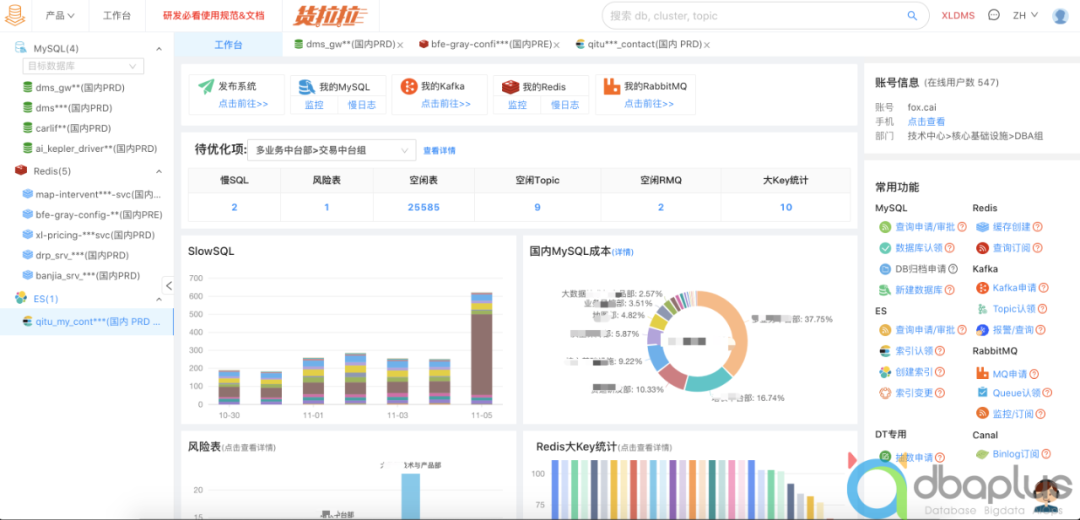This screenshot has width=1080, height=520.
Task: Click 点击前往>> under 我的RabbitMQ
Action: 649,104
